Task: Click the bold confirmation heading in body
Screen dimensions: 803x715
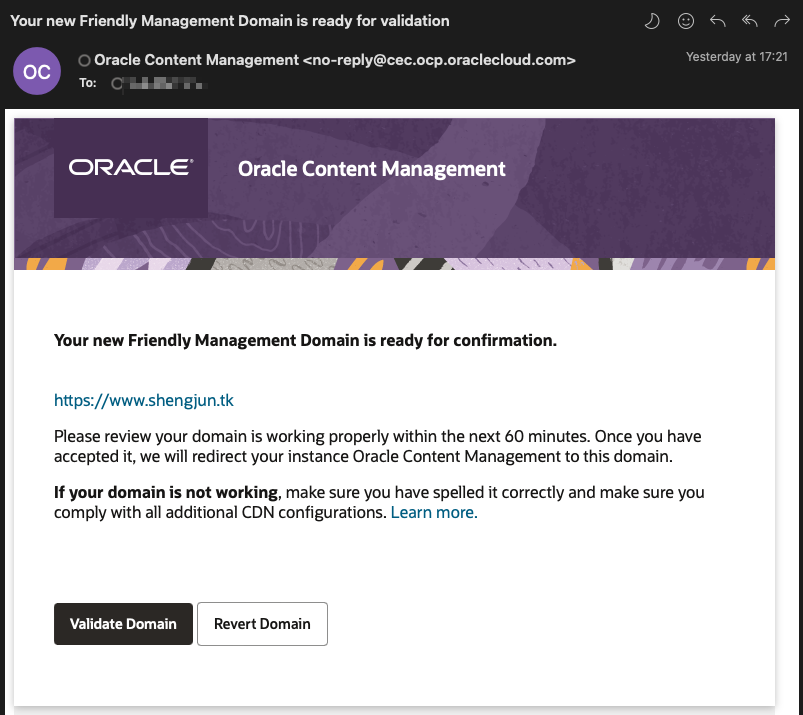Action: pyautogui.click(x=305, y=341)
